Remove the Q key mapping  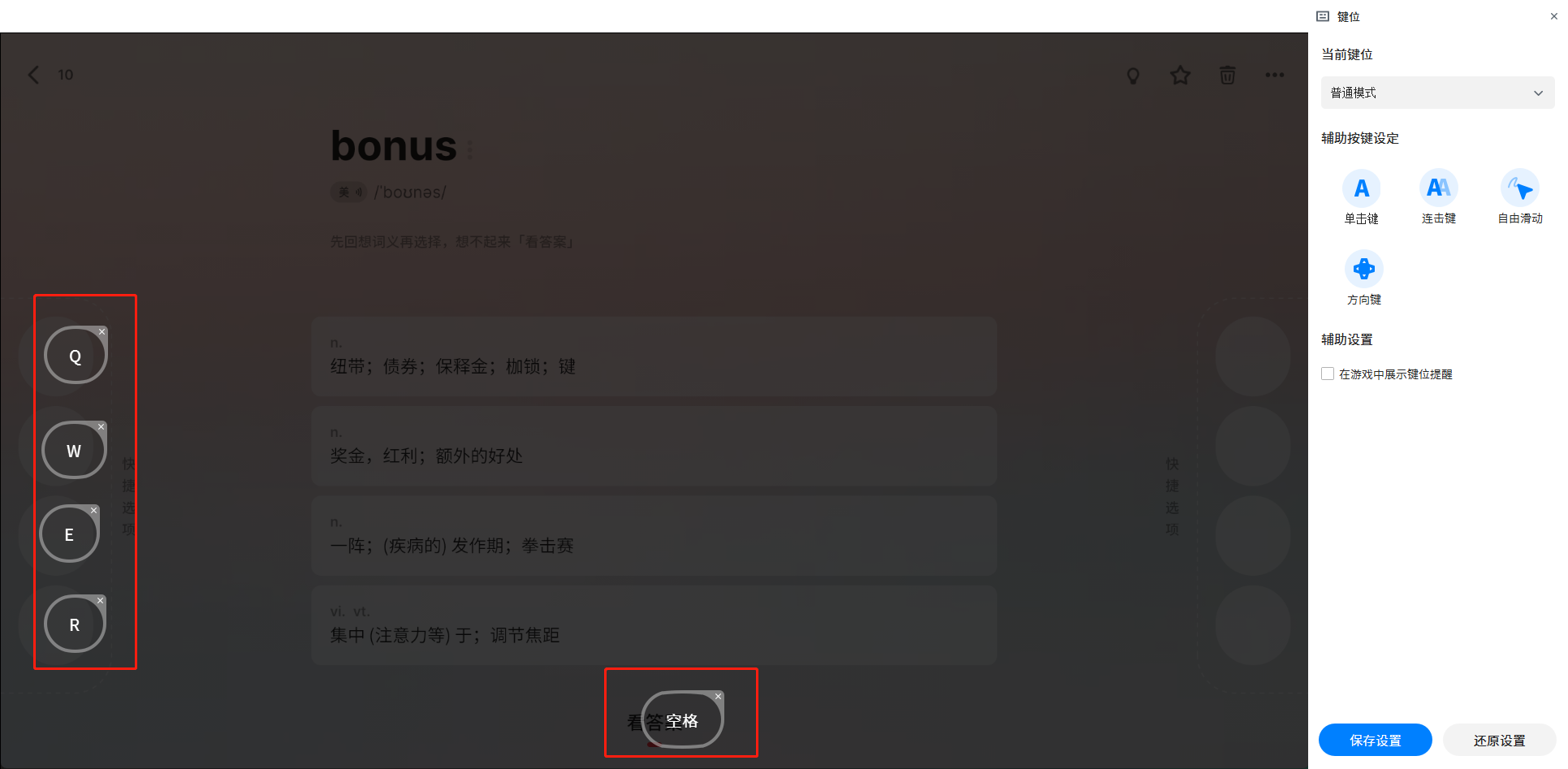[102, 331]
